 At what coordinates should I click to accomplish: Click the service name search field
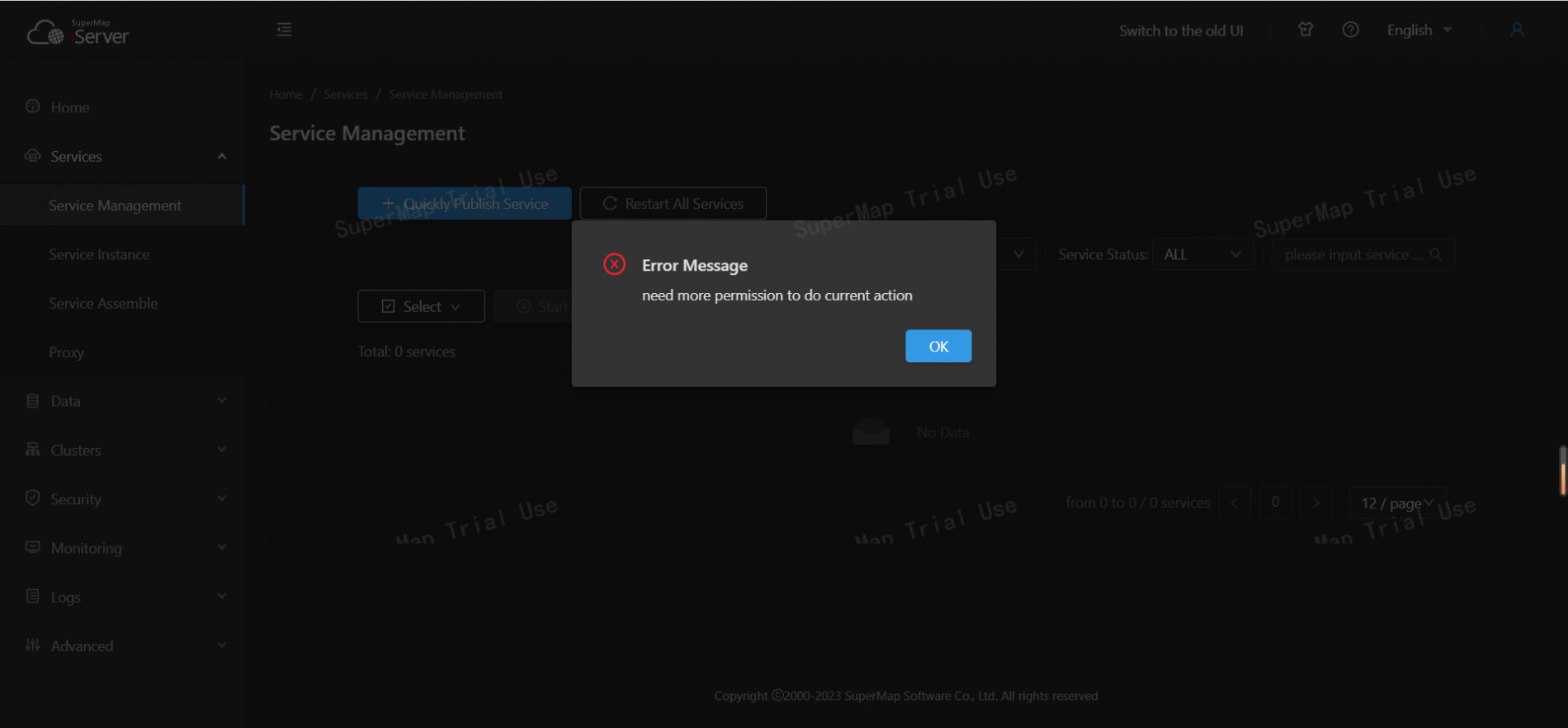point(1352,255)
